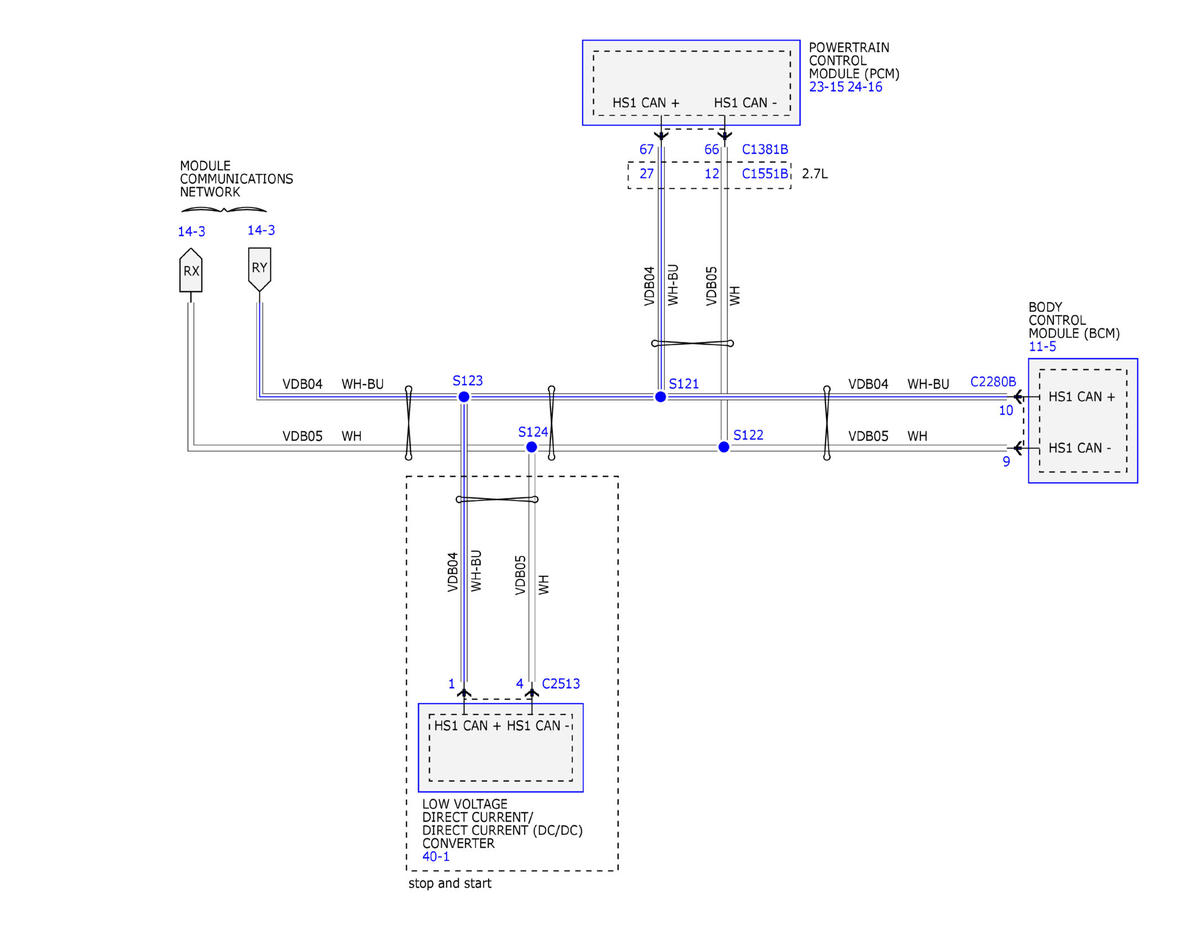Click the RY off-page connector symbol
This screenshot has width=1200, height=927.
(x=260, y=268)
